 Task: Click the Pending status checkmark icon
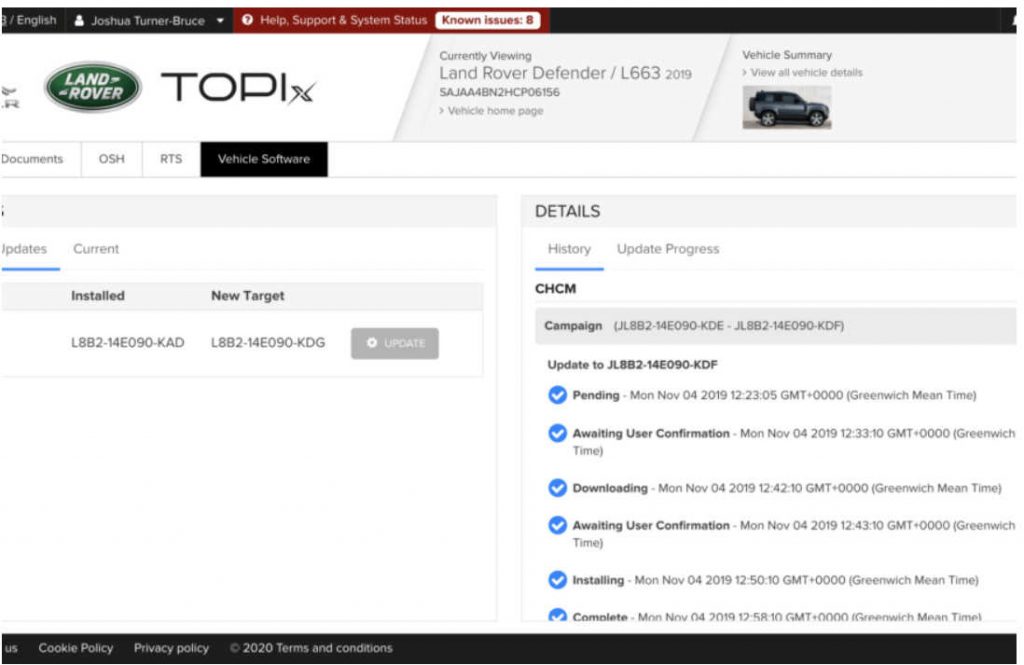coord(557,395)
